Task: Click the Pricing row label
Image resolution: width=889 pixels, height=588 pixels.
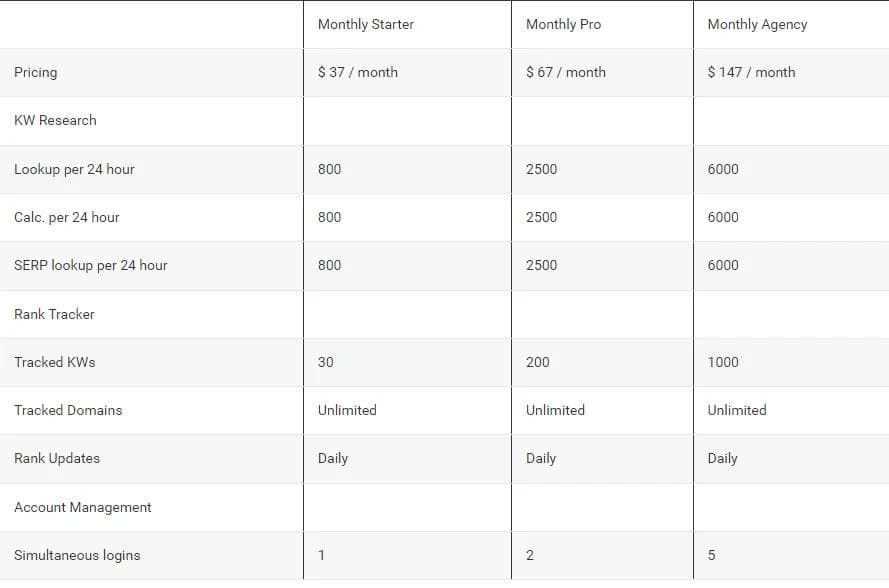Action: click(x=36, y=72)
